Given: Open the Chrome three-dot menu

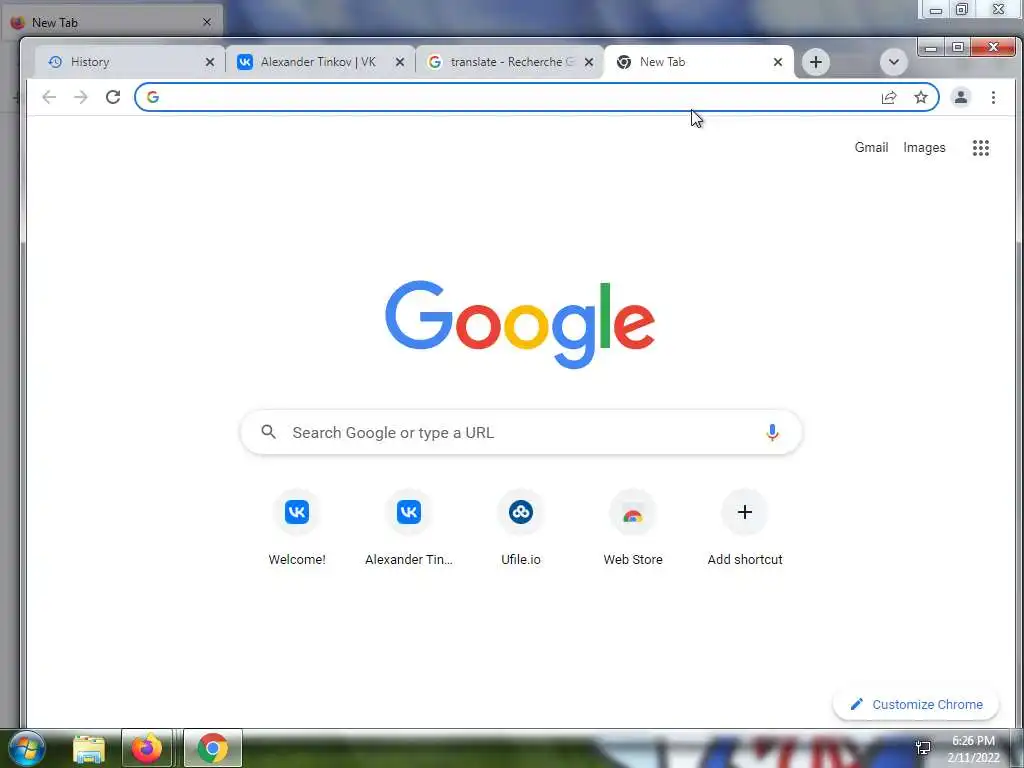Looking at the screenshot, I should (x=993, y=97).
